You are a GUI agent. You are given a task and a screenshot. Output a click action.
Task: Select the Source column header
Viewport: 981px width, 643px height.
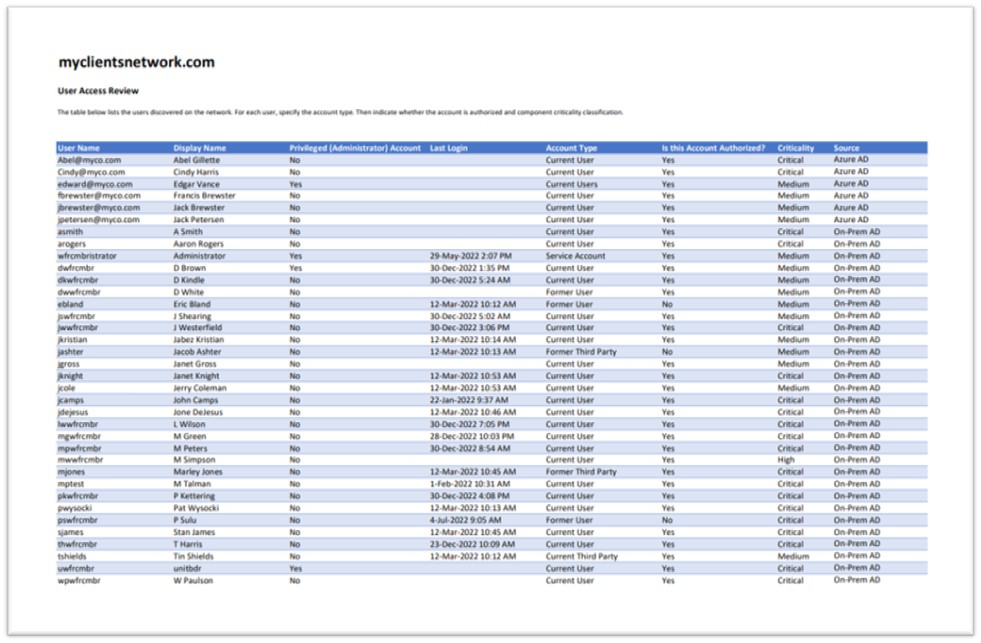846,148
